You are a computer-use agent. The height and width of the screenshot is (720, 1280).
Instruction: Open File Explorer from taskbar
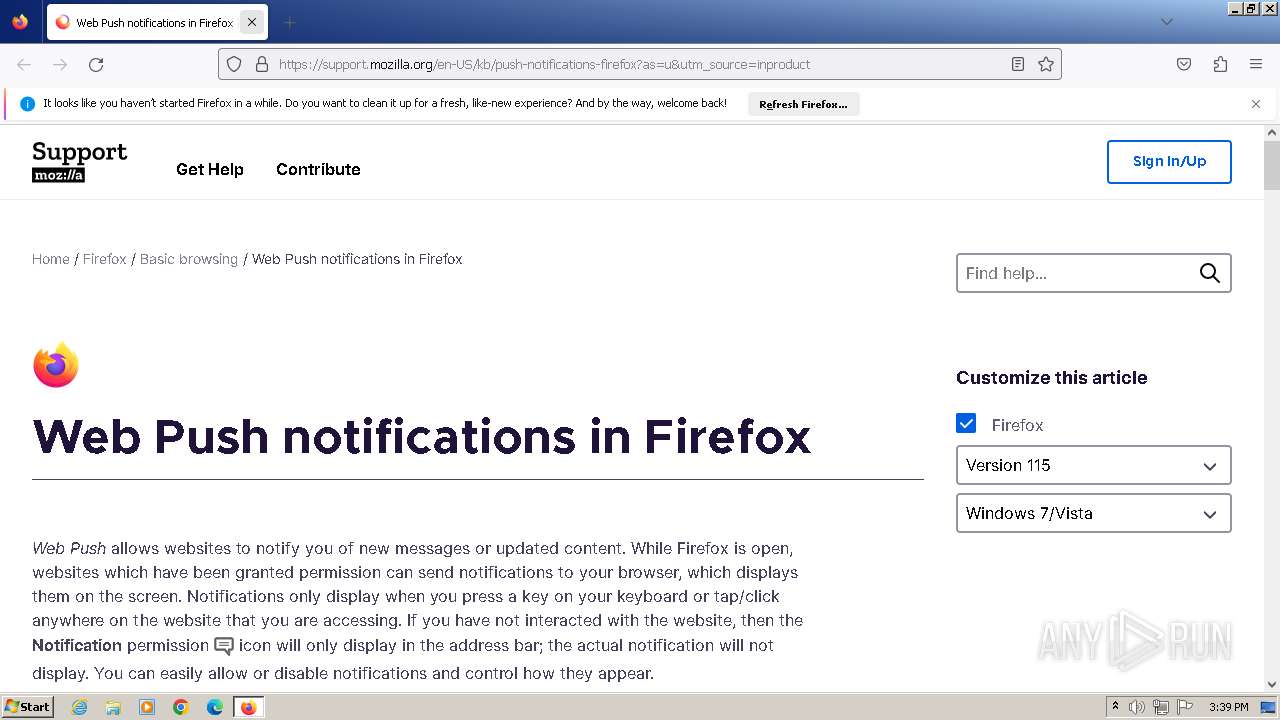[113, 707]
